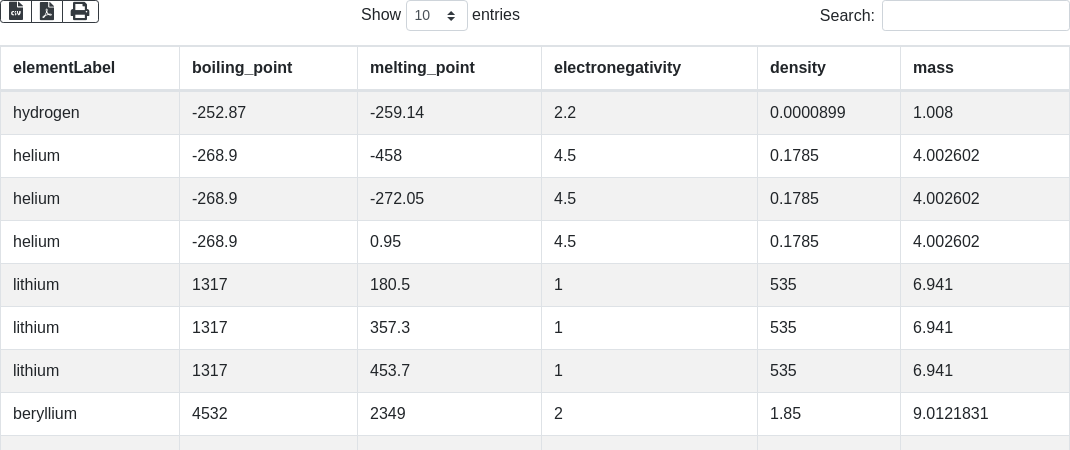Select the hydrogen row label
Viewport: 1070px width, 450px height.
tap(46, 113)
